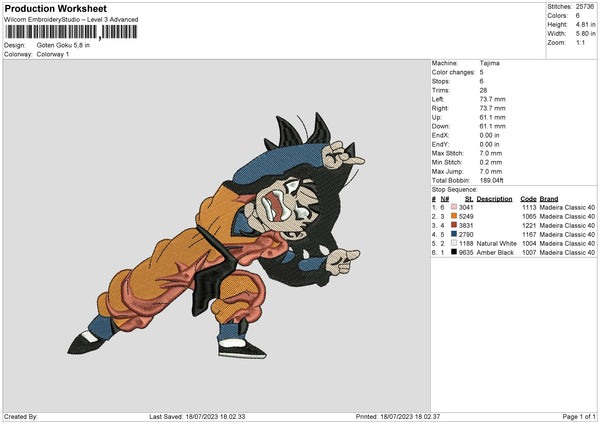Click the St. column header

coord(467,198)
